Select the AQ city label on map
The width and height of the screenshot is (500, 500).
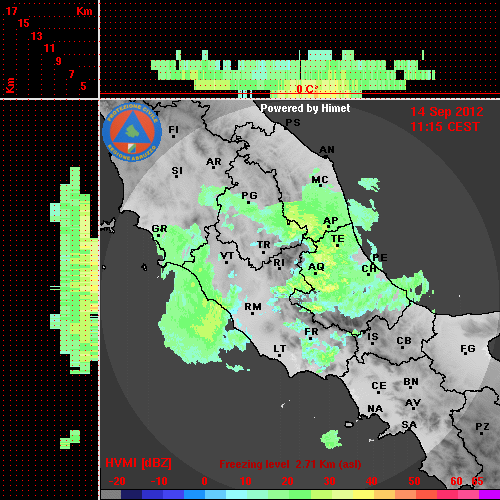click(x=316, y=267)
